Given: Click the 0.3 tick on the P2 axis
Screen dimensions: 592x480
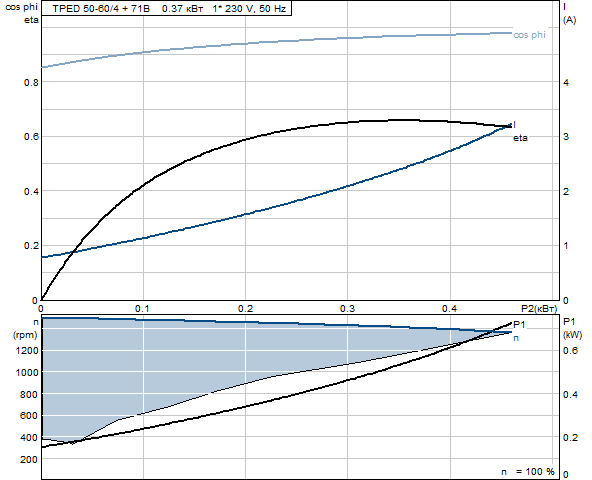Looking at the screenshot, I should (x=347, y=309).
